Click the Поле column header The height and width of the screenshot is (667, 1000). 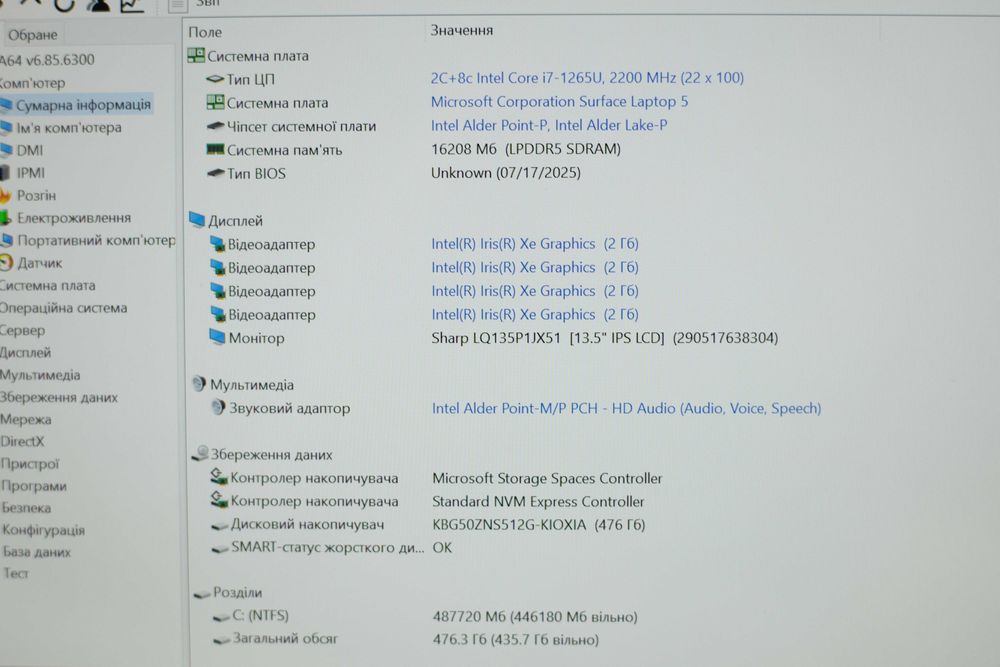[205, 32]
